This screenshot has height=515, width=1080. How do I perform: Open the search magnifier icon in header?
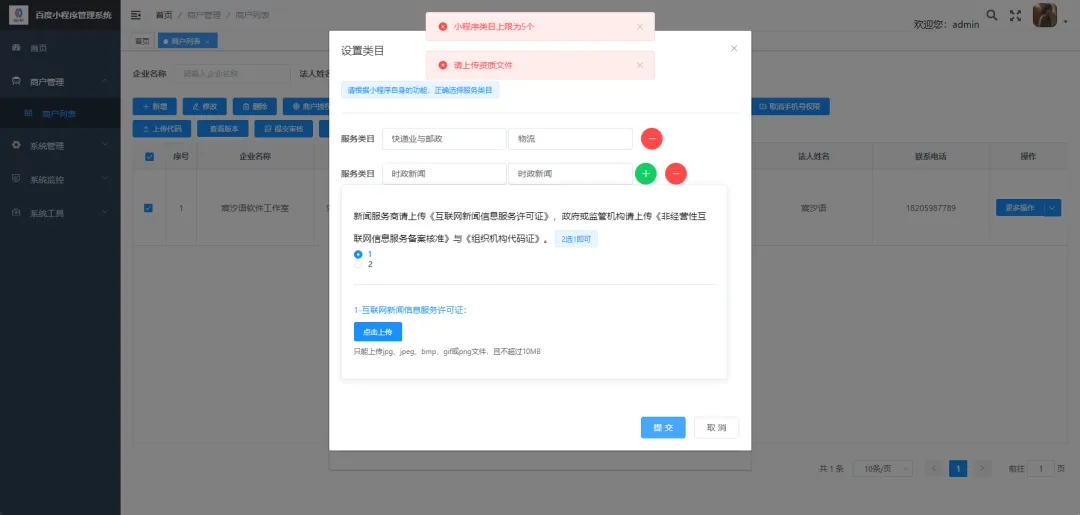(991, 14)
